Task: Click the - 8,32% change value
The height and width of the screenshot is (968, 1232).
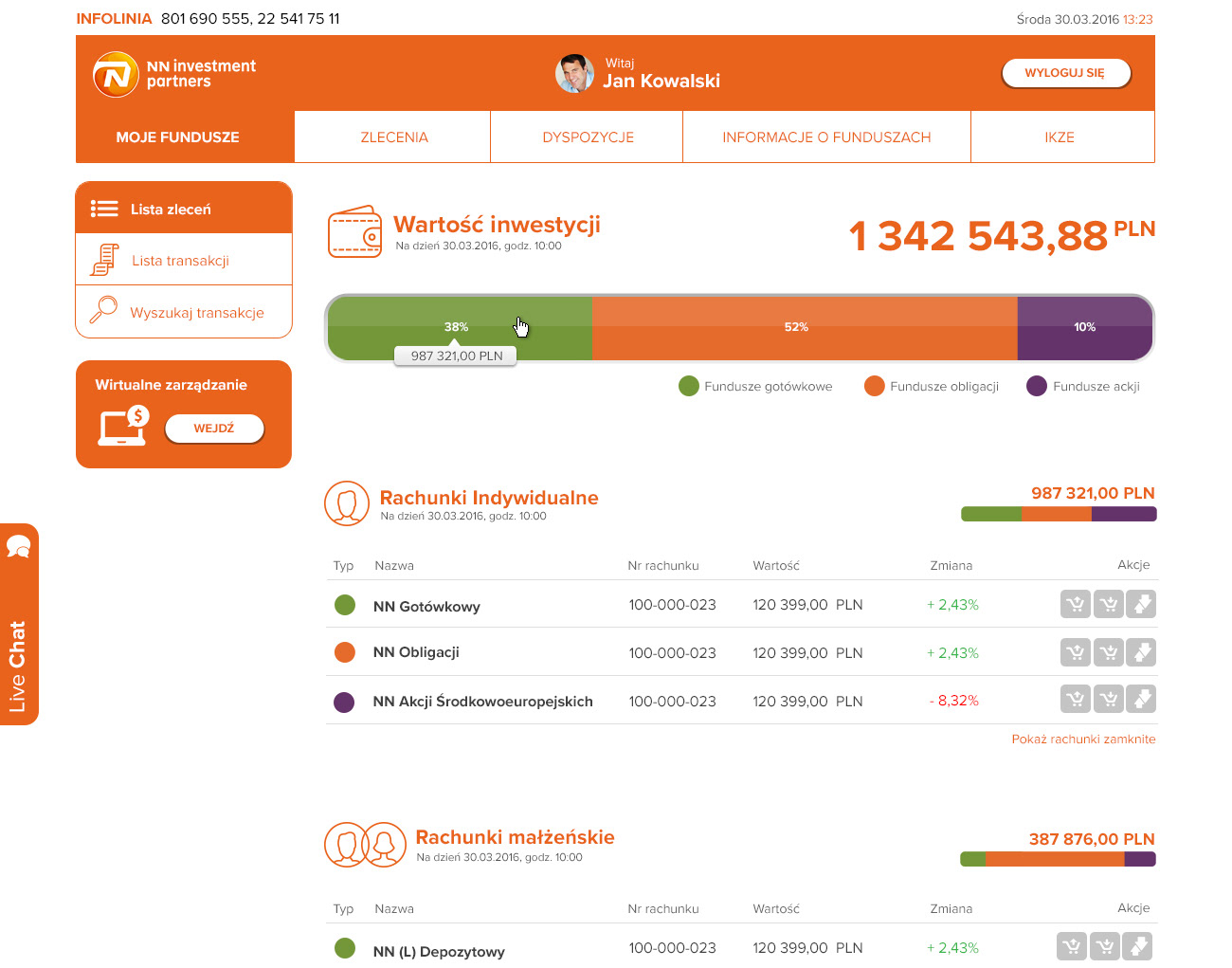Action: click(953, 701)
